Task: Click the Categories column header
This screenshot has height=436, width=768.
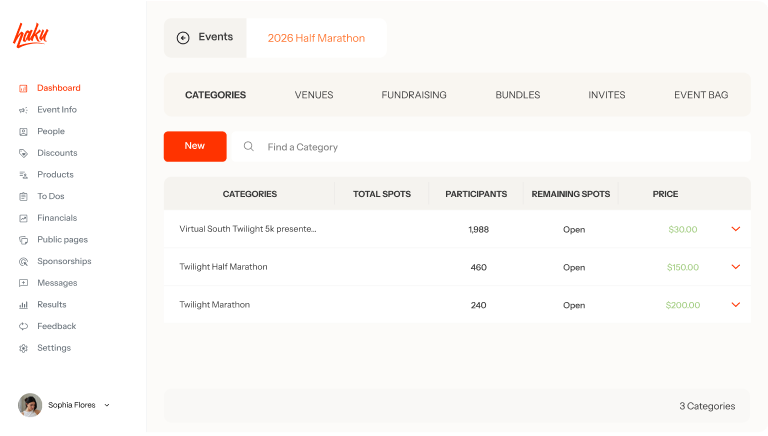Action: click(x=250, y=194)
